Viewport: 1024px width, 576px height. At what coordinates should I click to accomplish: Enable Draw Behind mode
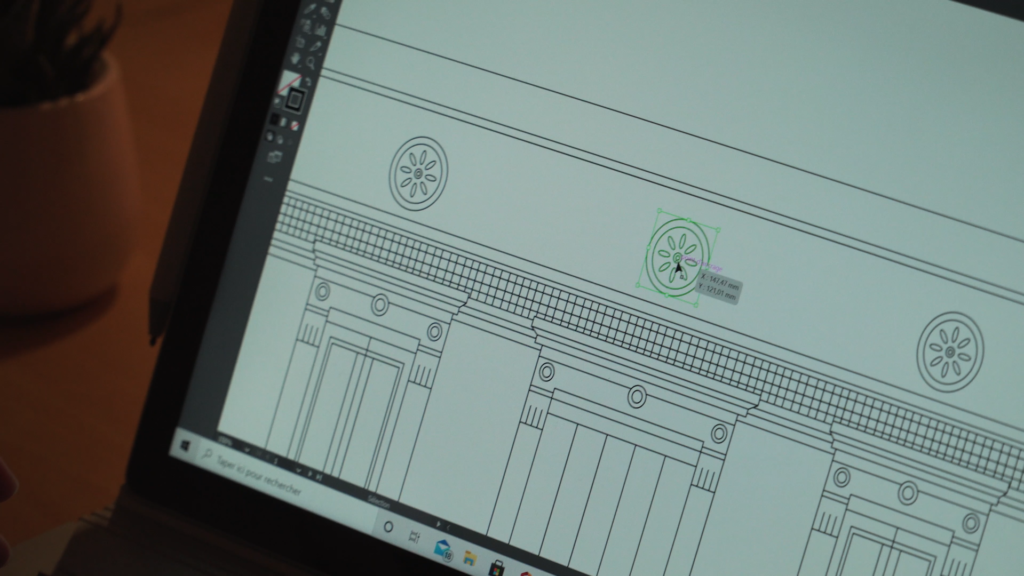click(280, 139)
